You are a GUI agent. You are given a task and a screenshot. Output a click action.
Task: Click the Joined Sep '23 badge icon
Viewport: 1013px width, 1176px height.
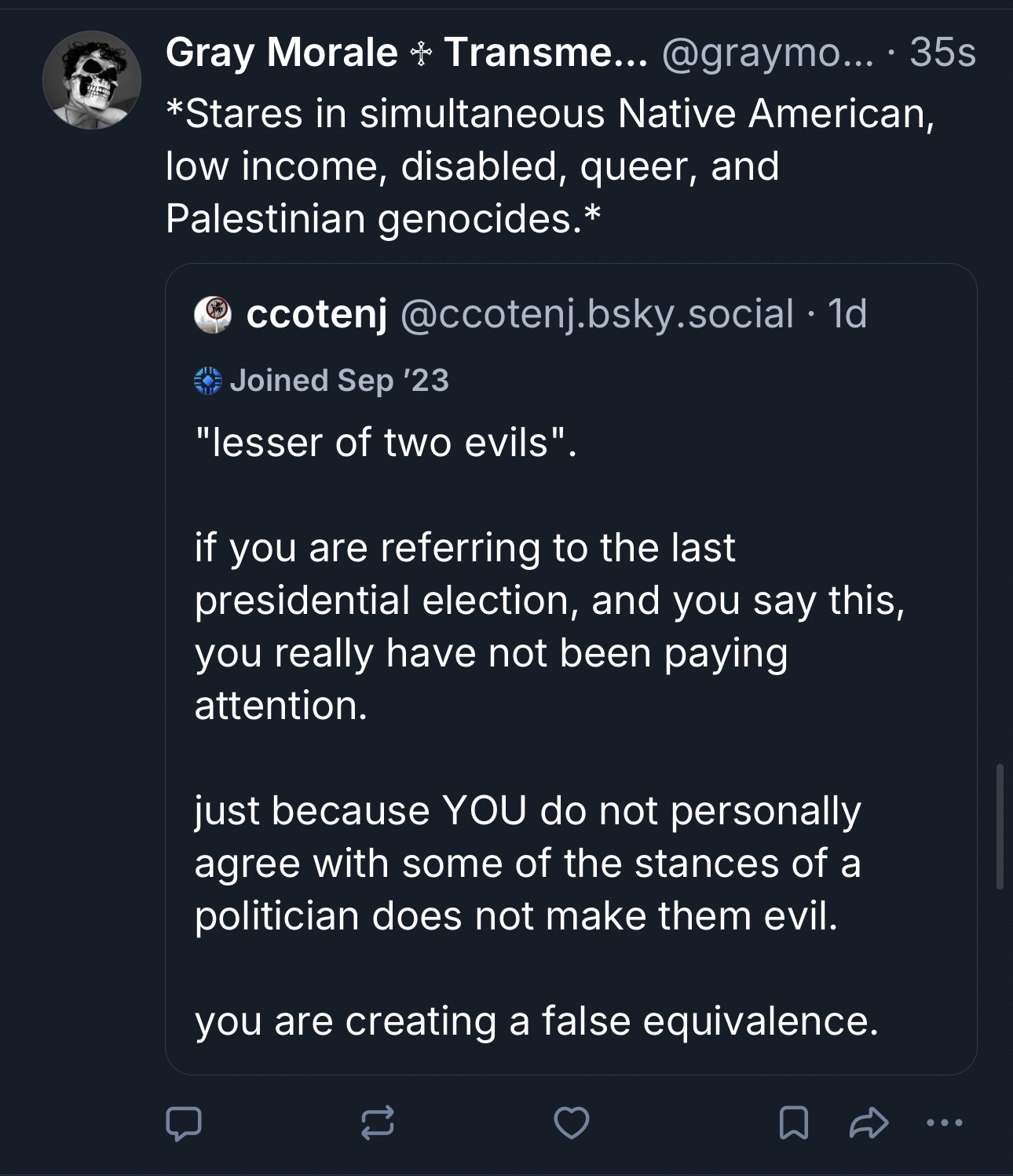[207, 381]
